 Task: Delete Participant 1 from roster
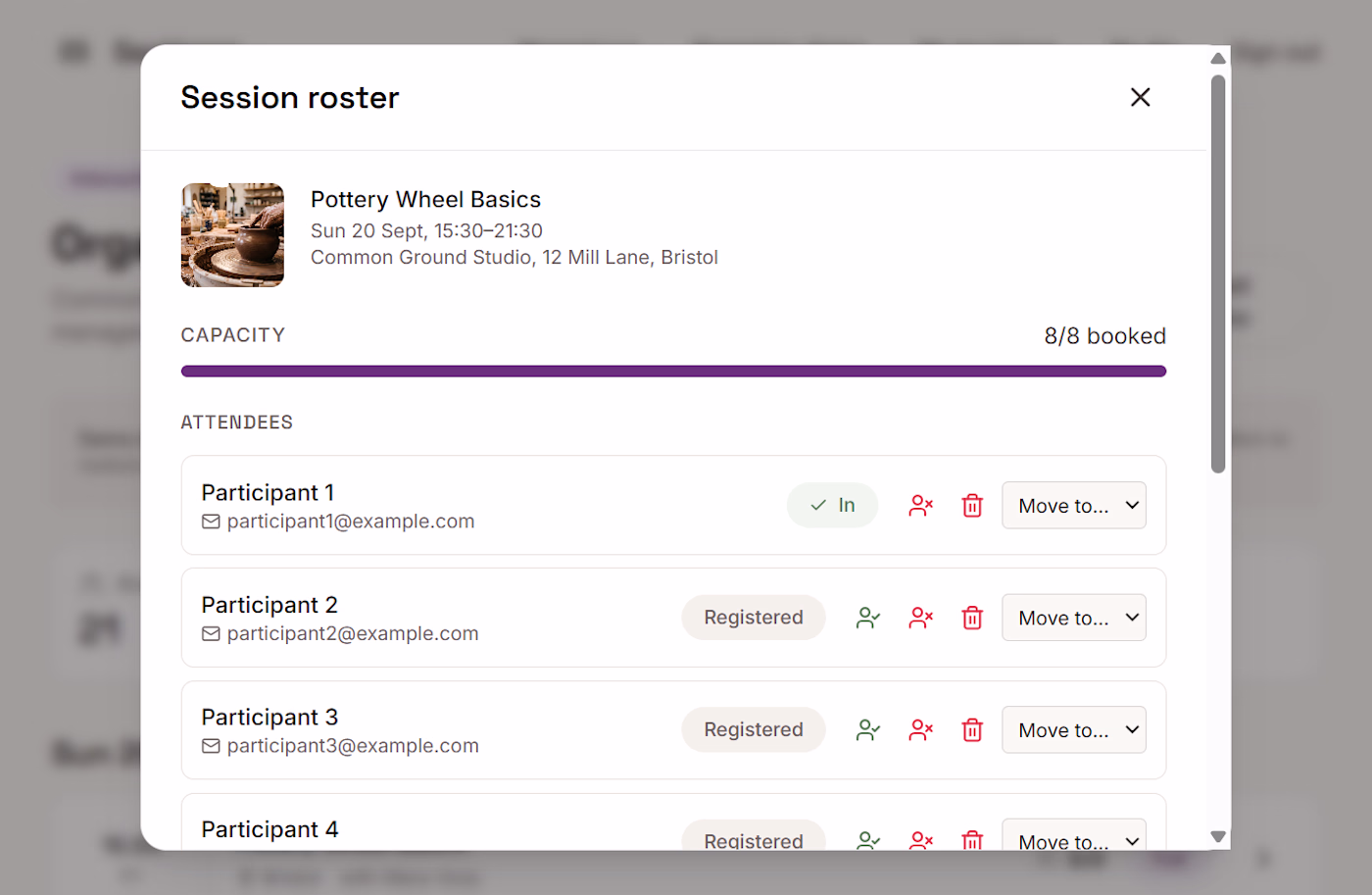pos(972,506)
